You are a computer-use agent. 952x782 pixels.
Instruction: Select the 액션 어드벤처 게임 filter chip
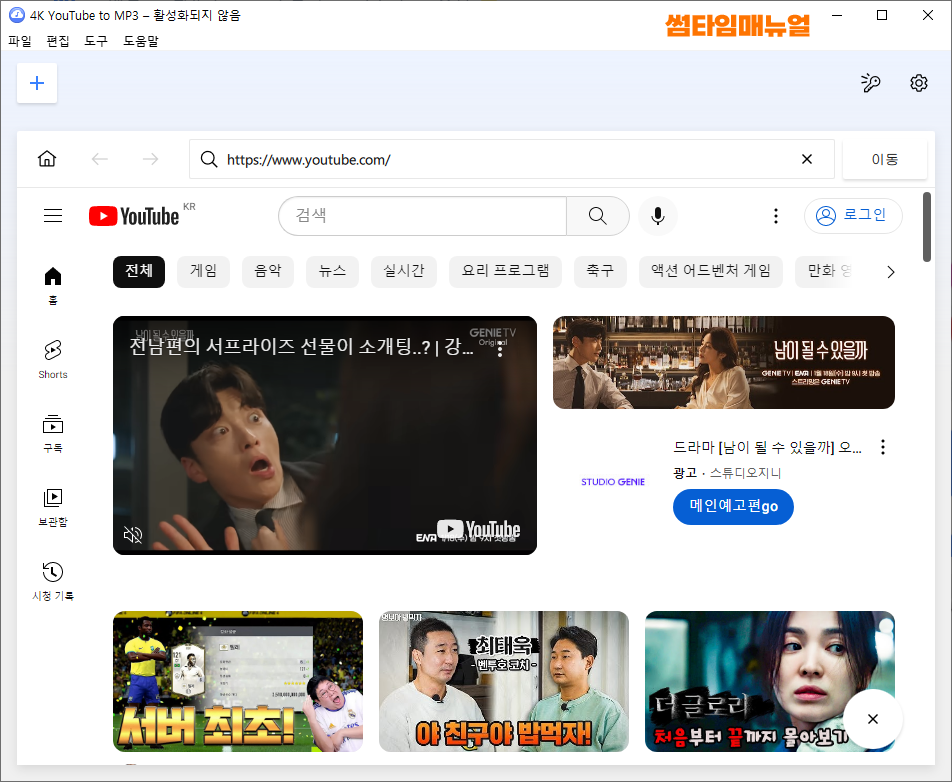(711, 271)
